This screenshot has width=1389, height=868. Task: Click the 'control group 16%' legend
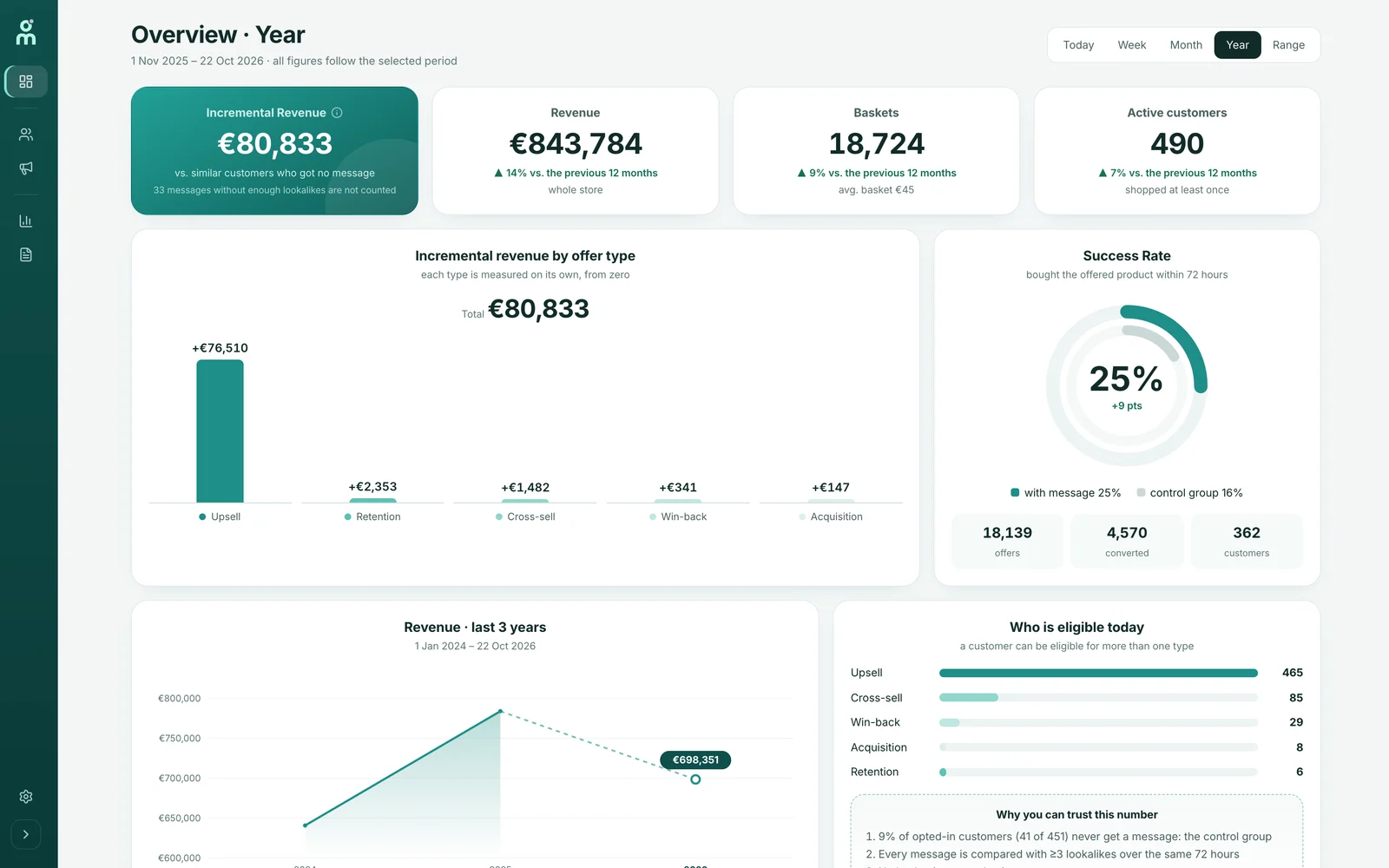click(1189, 493)
